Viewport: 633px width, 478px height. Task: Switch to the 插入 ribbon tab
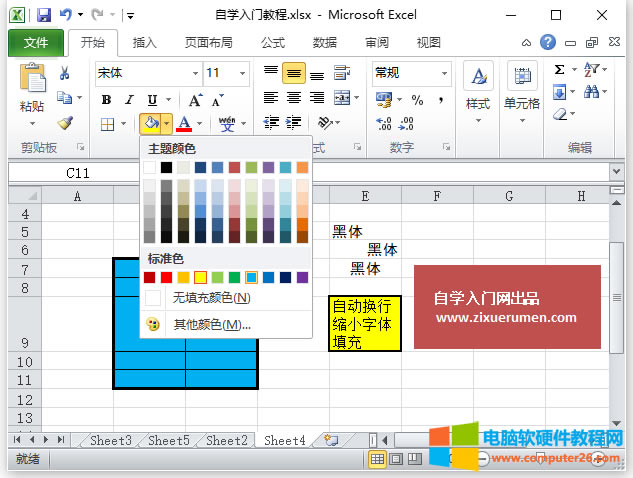point(145,43)
